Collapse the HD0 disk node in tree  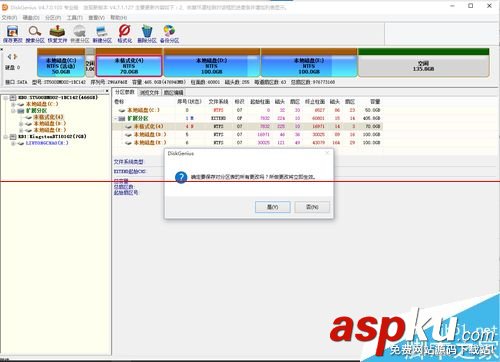[x=5, y=98]
